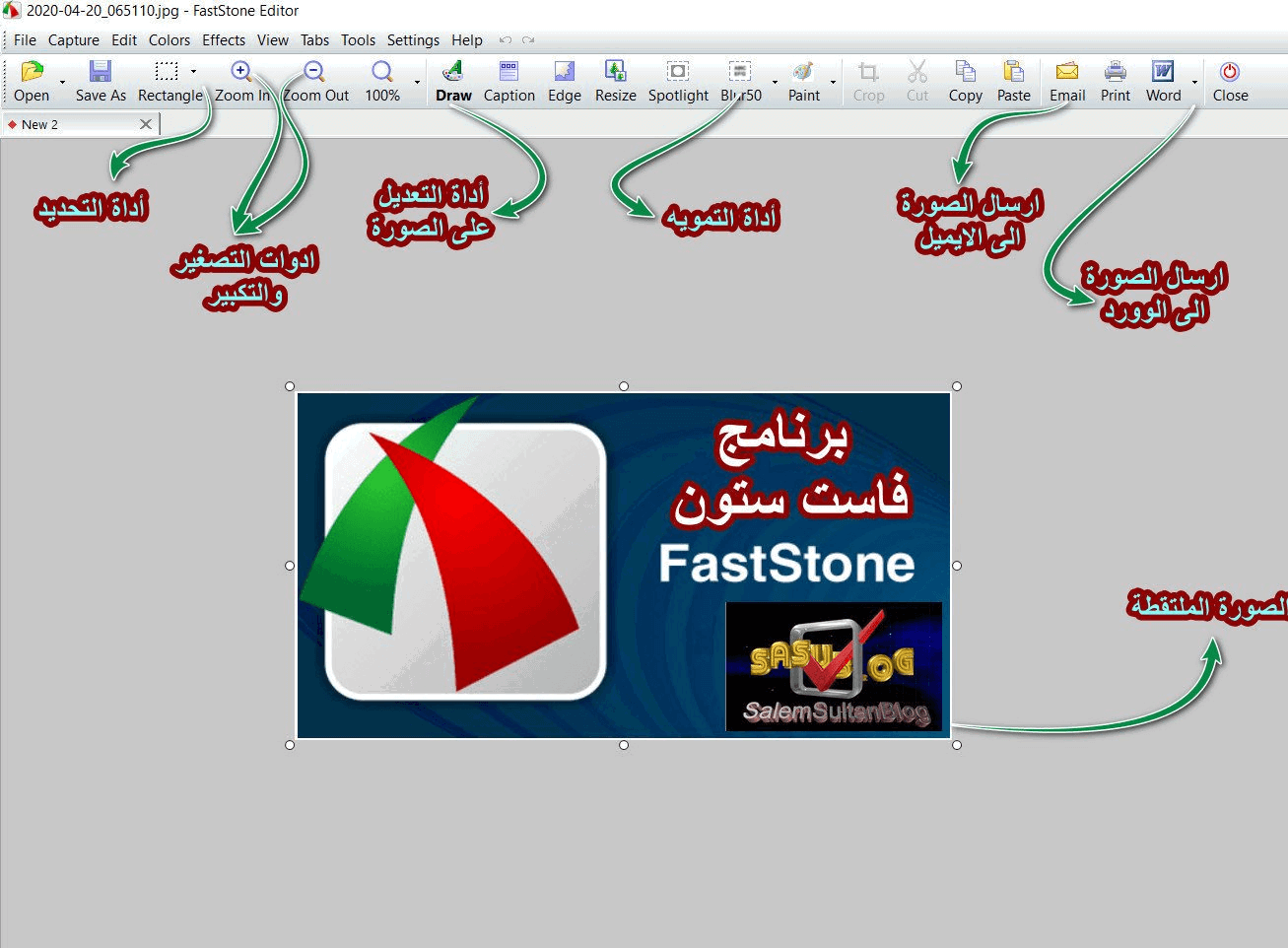This screenshot has height=948, width=1288.
Task: Click the Zoom Out magnifier
Action: point(314,73)
